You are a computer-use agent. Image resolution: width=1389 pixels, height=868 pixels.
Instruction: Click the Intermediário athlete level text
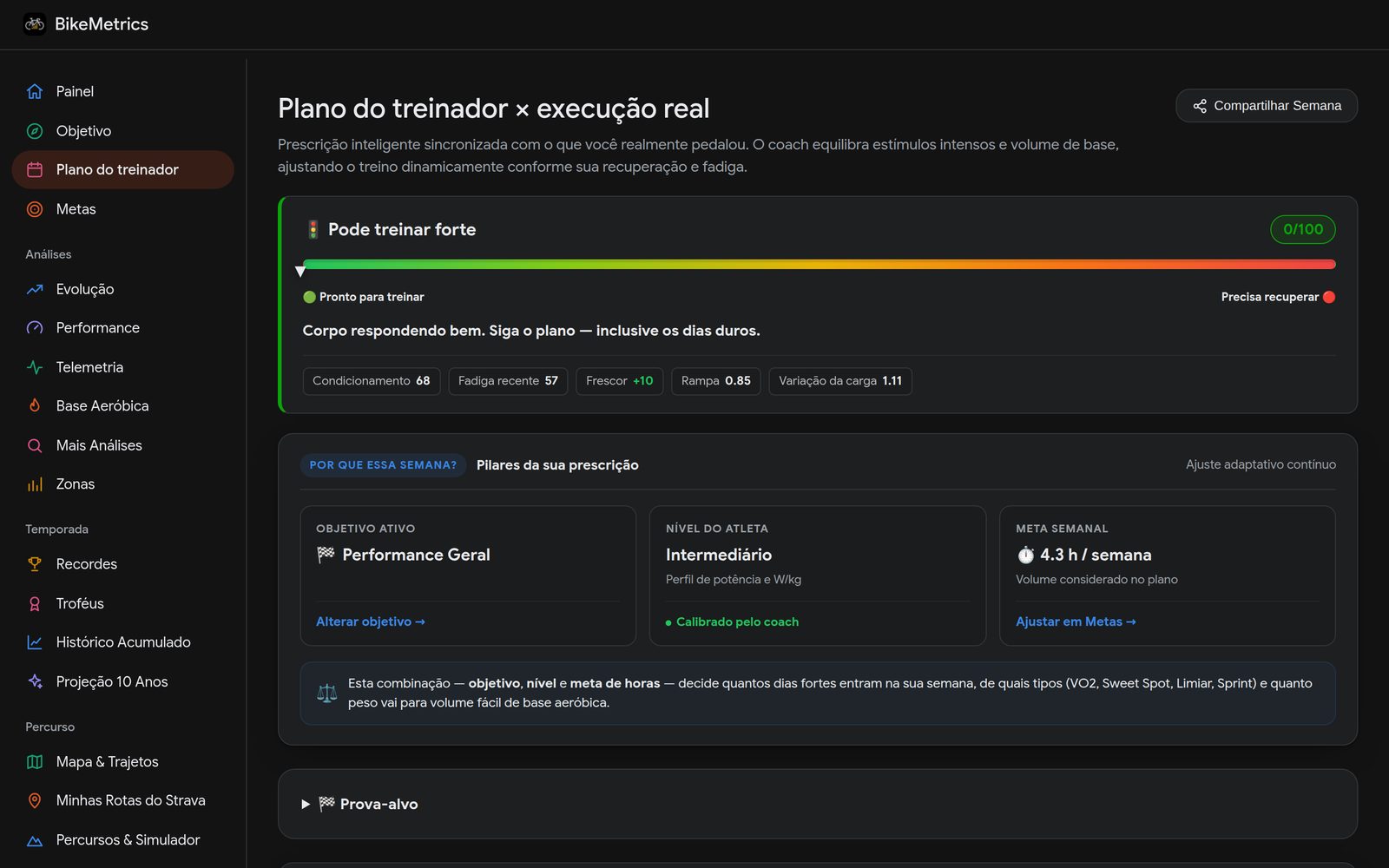coord(719,555)
